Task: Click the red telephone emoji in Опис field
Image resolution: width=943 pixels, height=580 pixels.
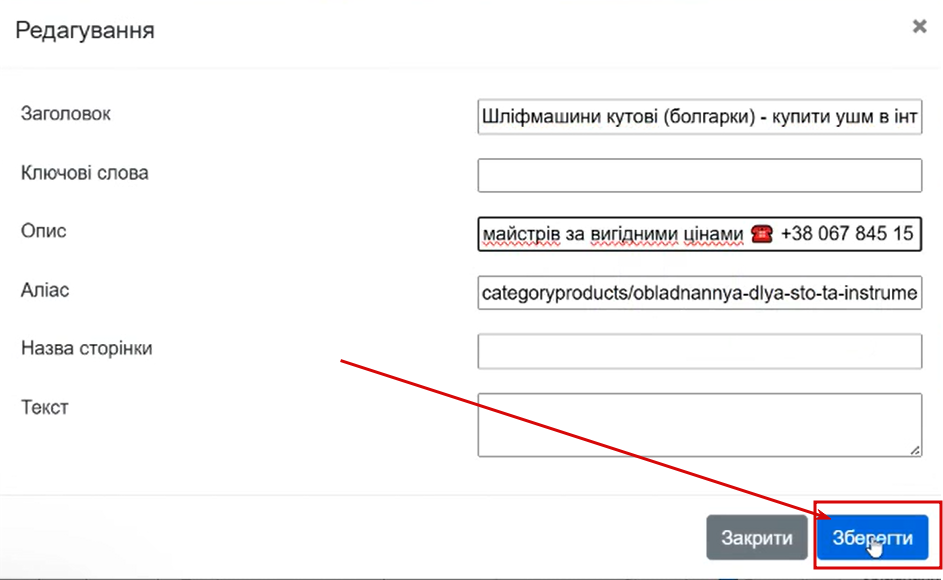Action: [x=762, y=233]
